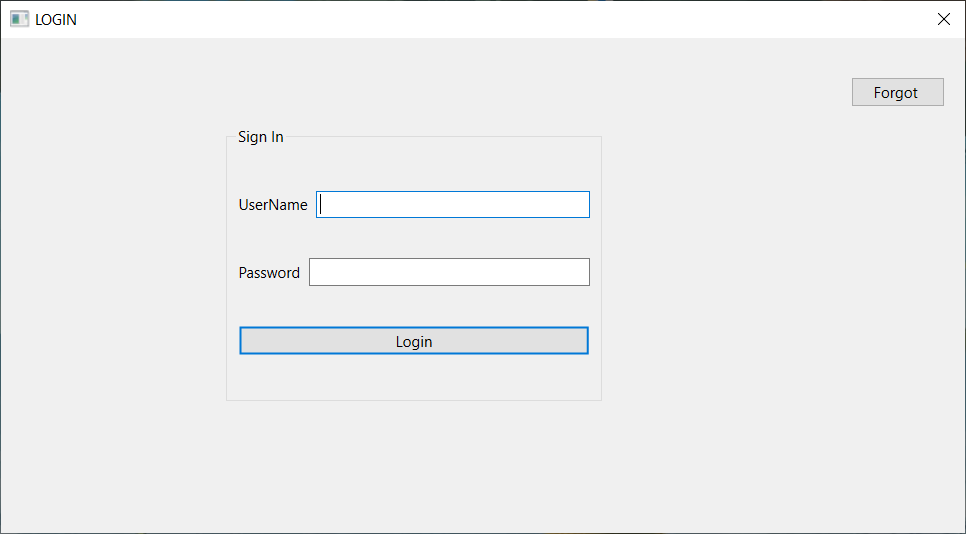
Task: Click the LOGIN title text
Action: click(x=56, y=20)
